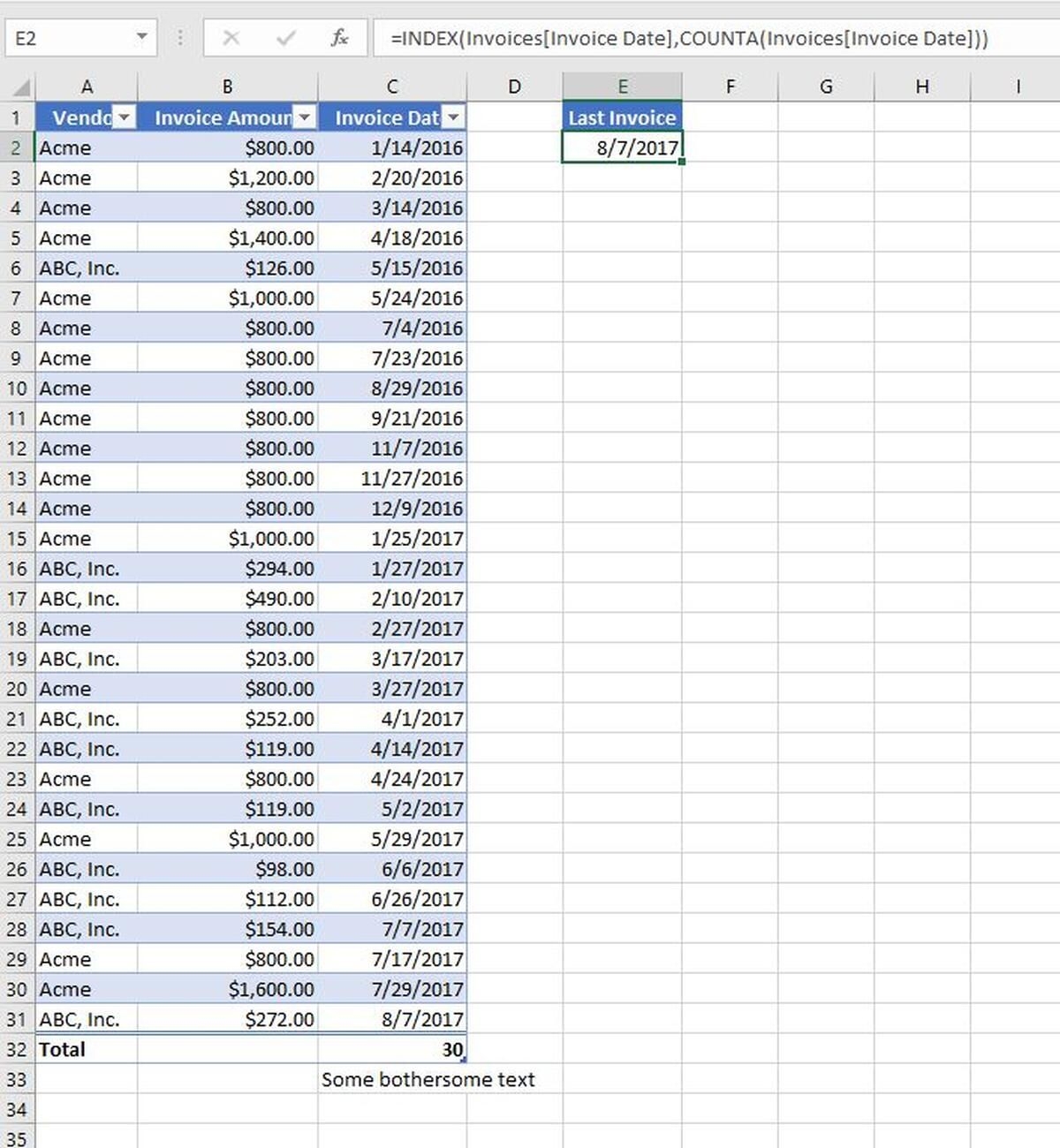Select the 4/1/2017 date cell

[392, 719]
